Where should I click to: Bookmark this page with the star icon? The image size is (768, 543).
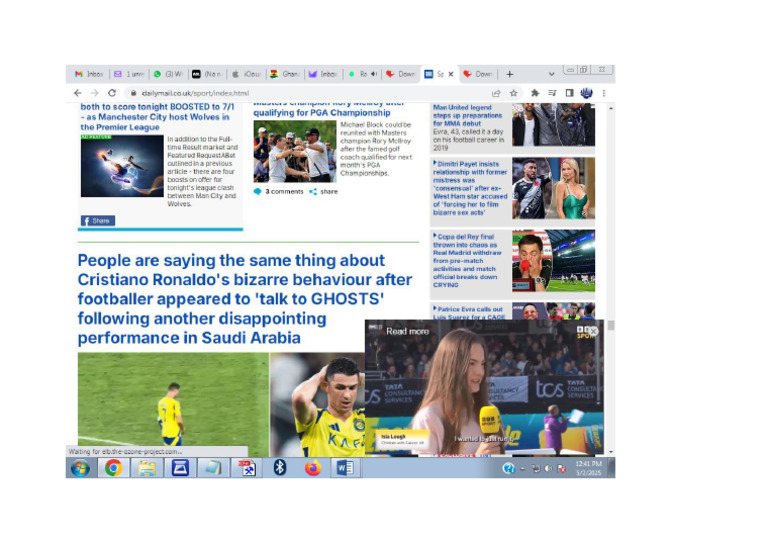[x=513, y=93]
